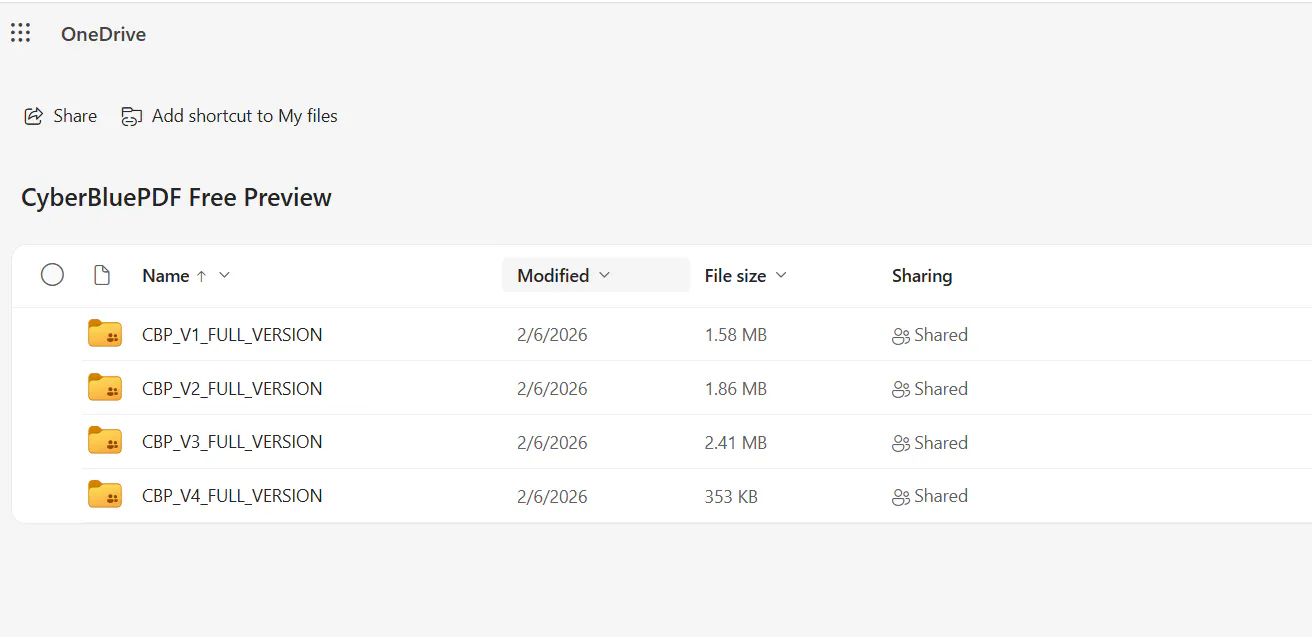This screenshot has height=637, width=1312.
Task: Click the file type column icon
Action: point(101,275)
